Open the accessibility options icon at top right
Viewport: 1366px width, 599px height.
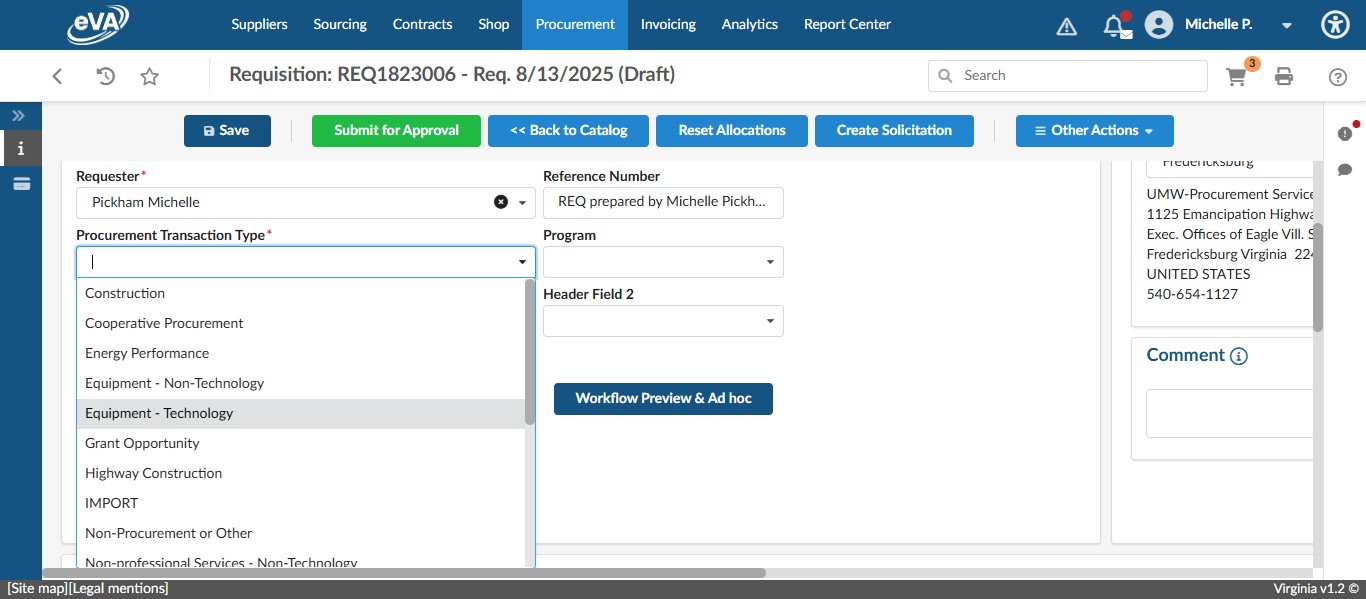[1335, 24]
